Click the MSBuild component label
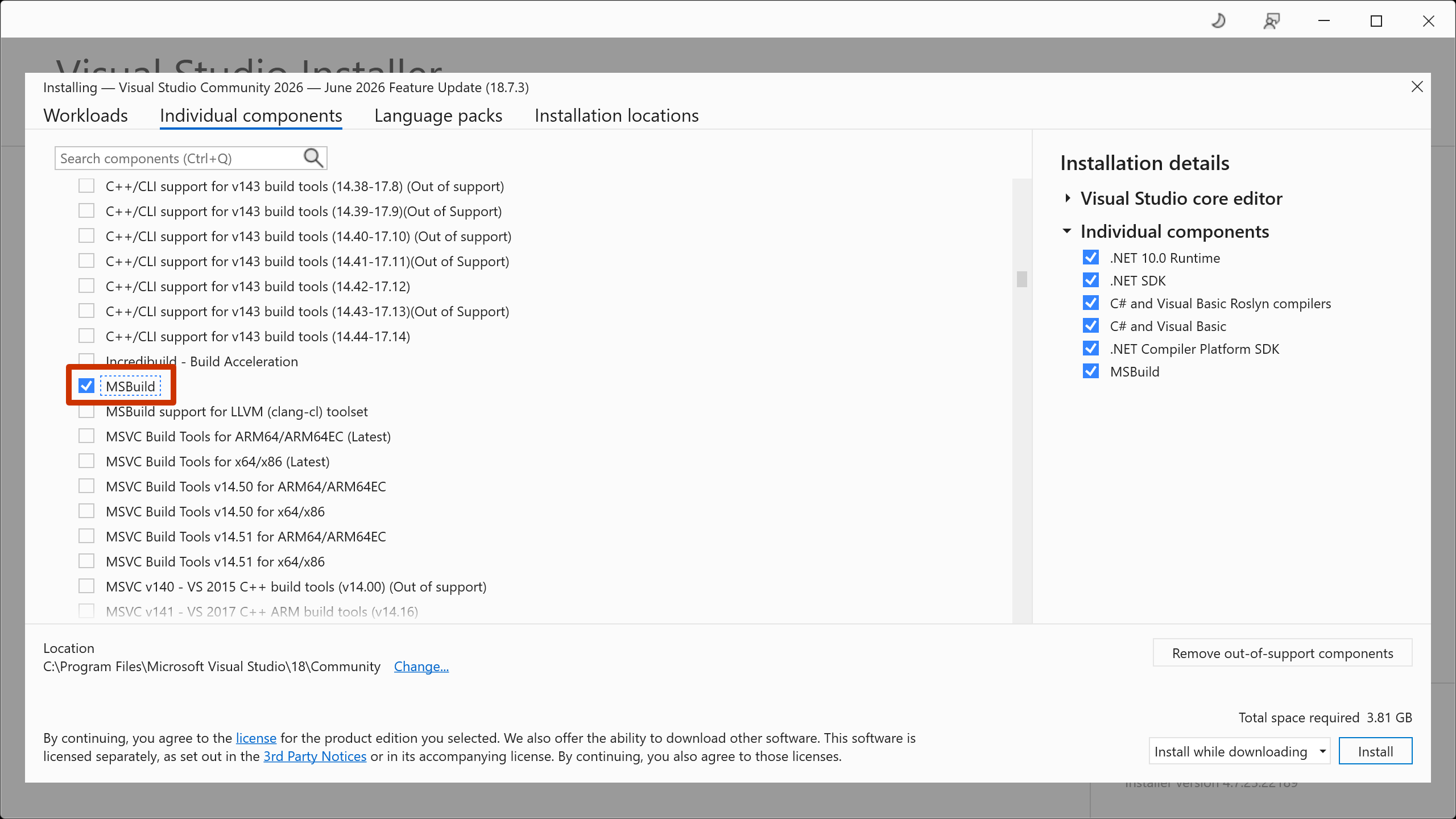 (x=131, y=387)
